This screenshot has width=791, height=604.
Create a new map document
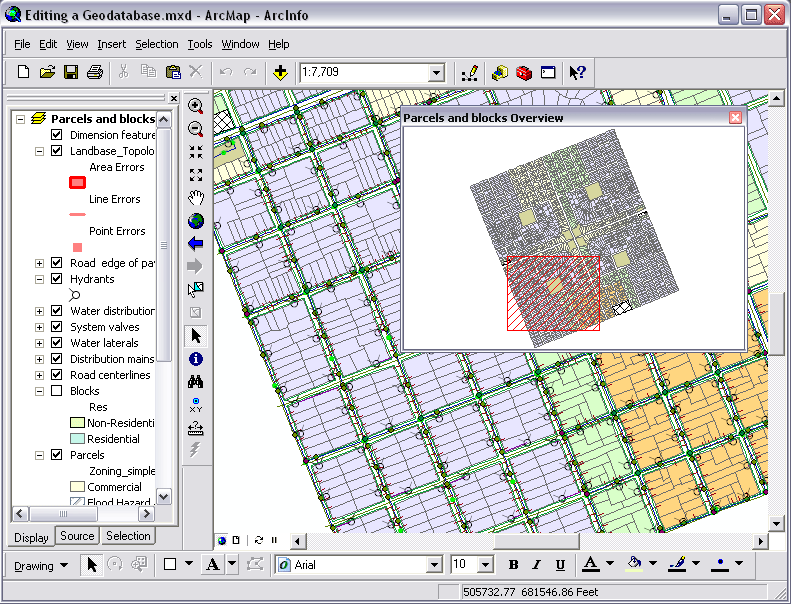[23, 72]
